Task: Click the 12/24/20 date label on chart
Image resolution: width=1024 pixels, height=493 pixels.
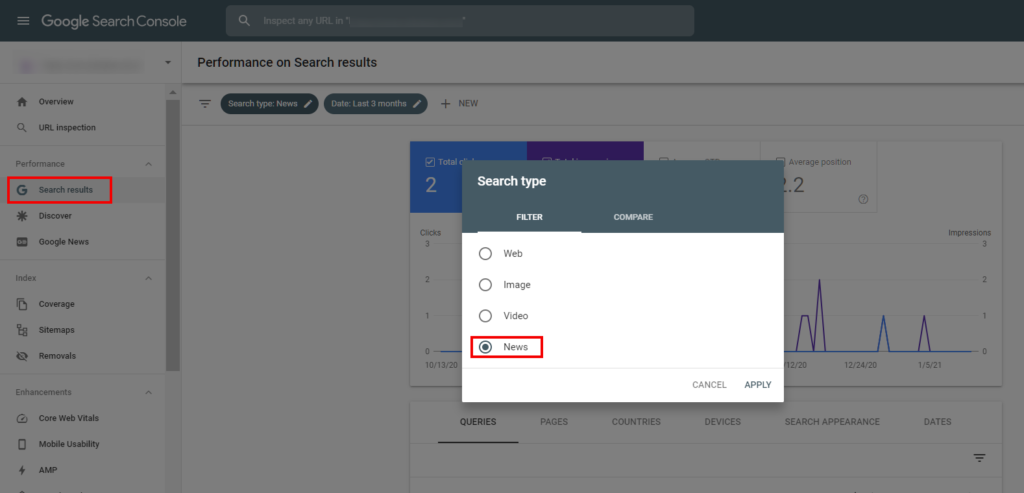Action: click(860, 364)
